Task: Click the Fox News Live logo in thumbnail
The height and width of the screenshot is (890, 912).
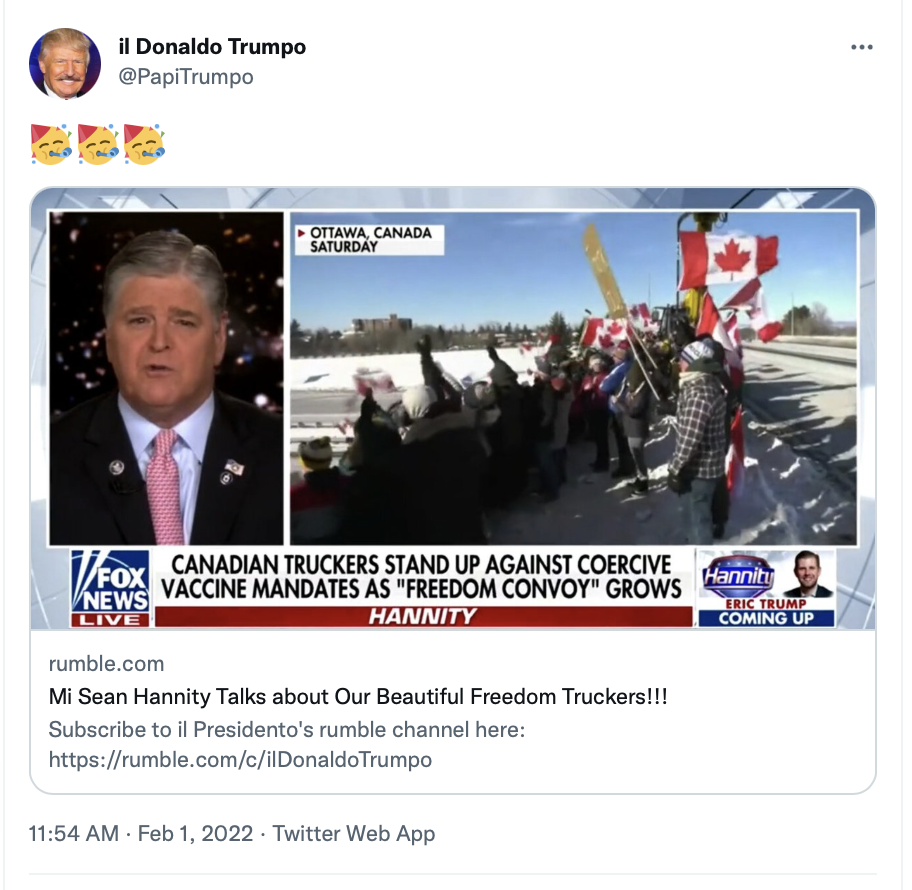Action: 110,588
